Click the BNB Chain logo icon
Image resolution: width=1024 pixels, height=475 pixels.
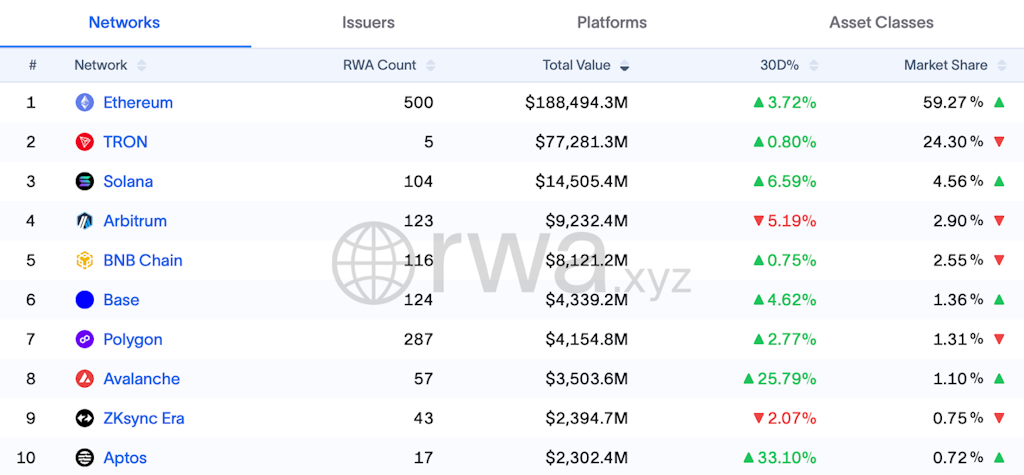85,260
